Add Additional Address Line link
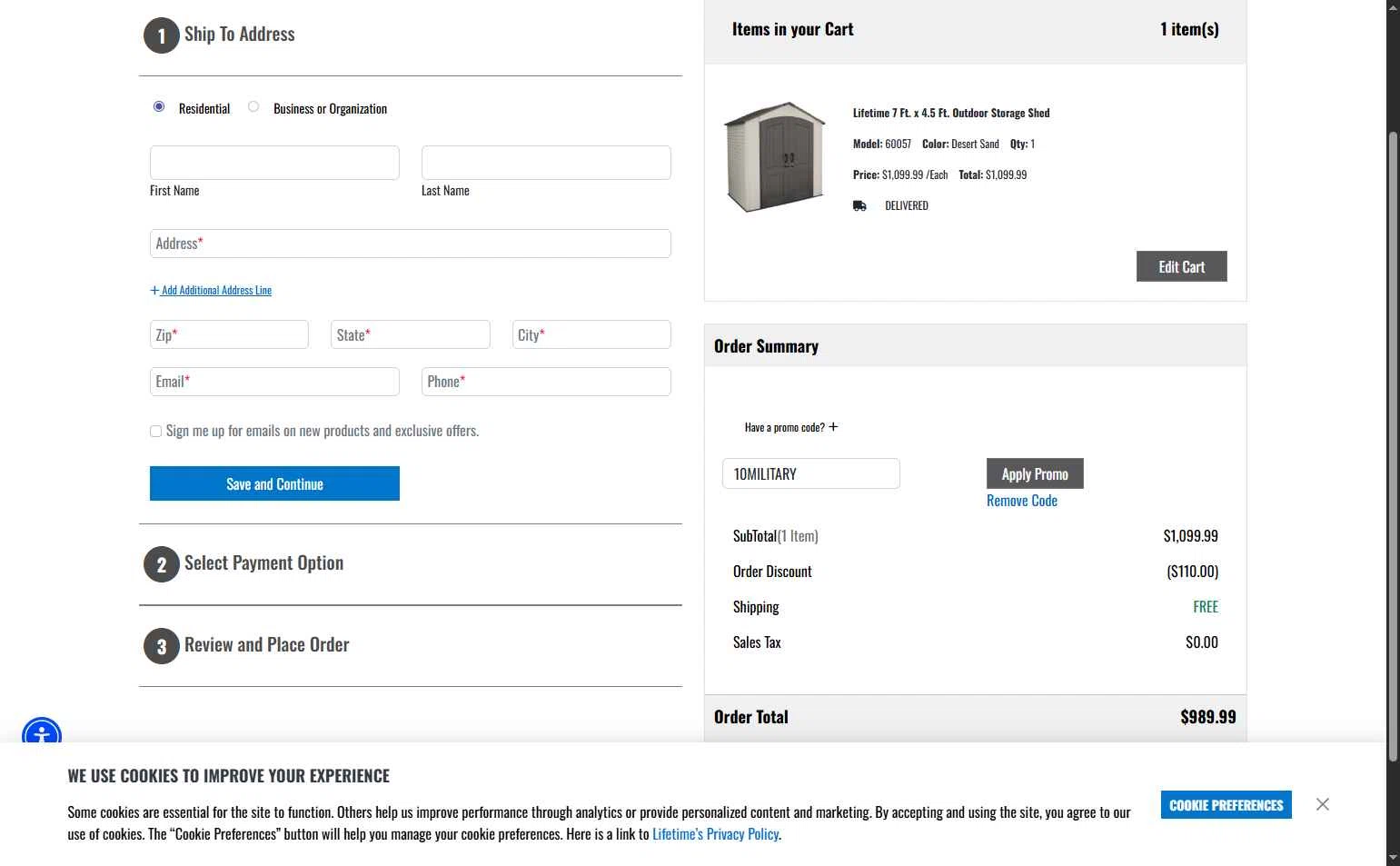Screen dimensions: 1400x866 211,291
